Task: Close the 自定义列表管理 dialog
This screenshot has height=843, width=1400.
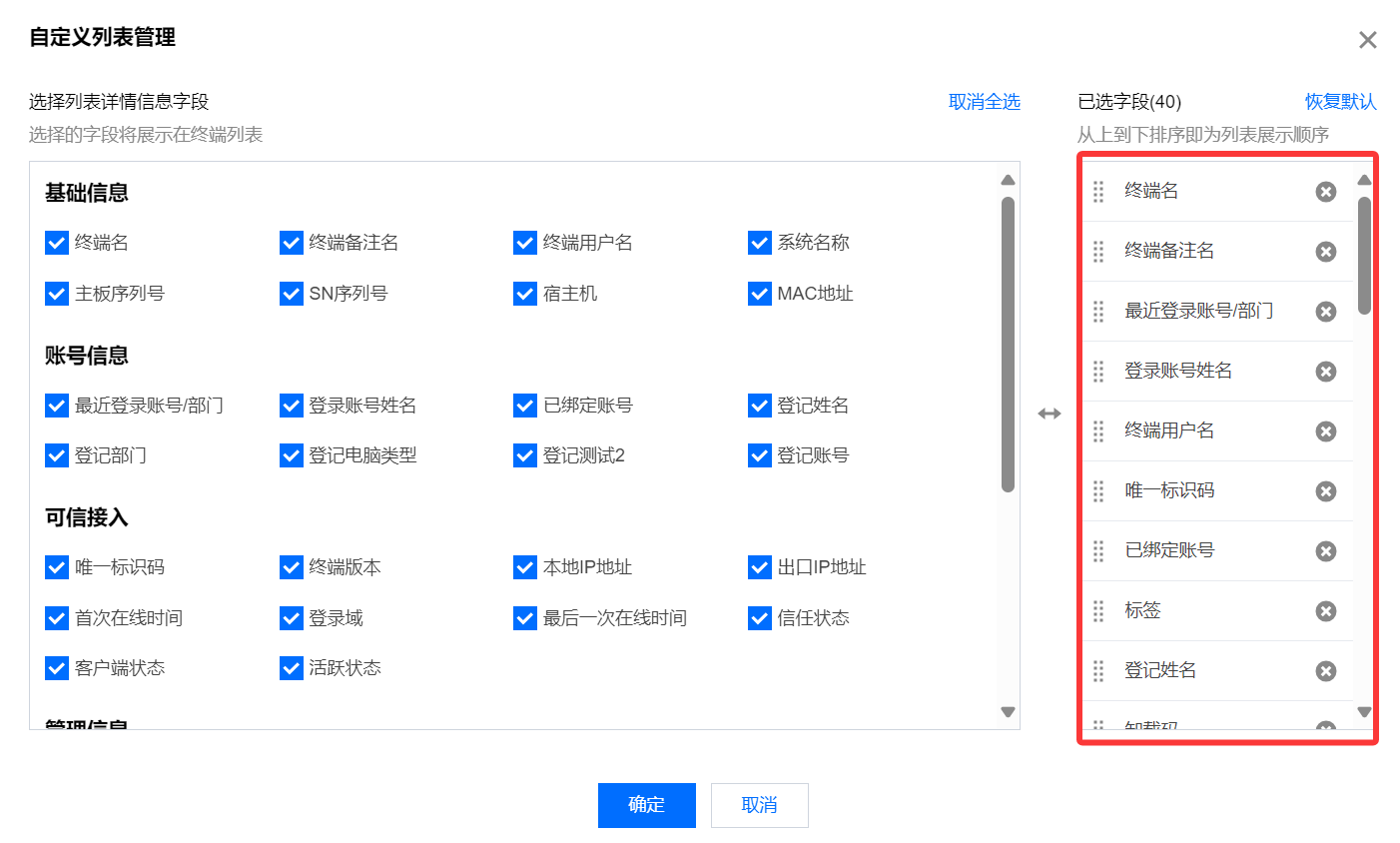Action: point(1367,40)
